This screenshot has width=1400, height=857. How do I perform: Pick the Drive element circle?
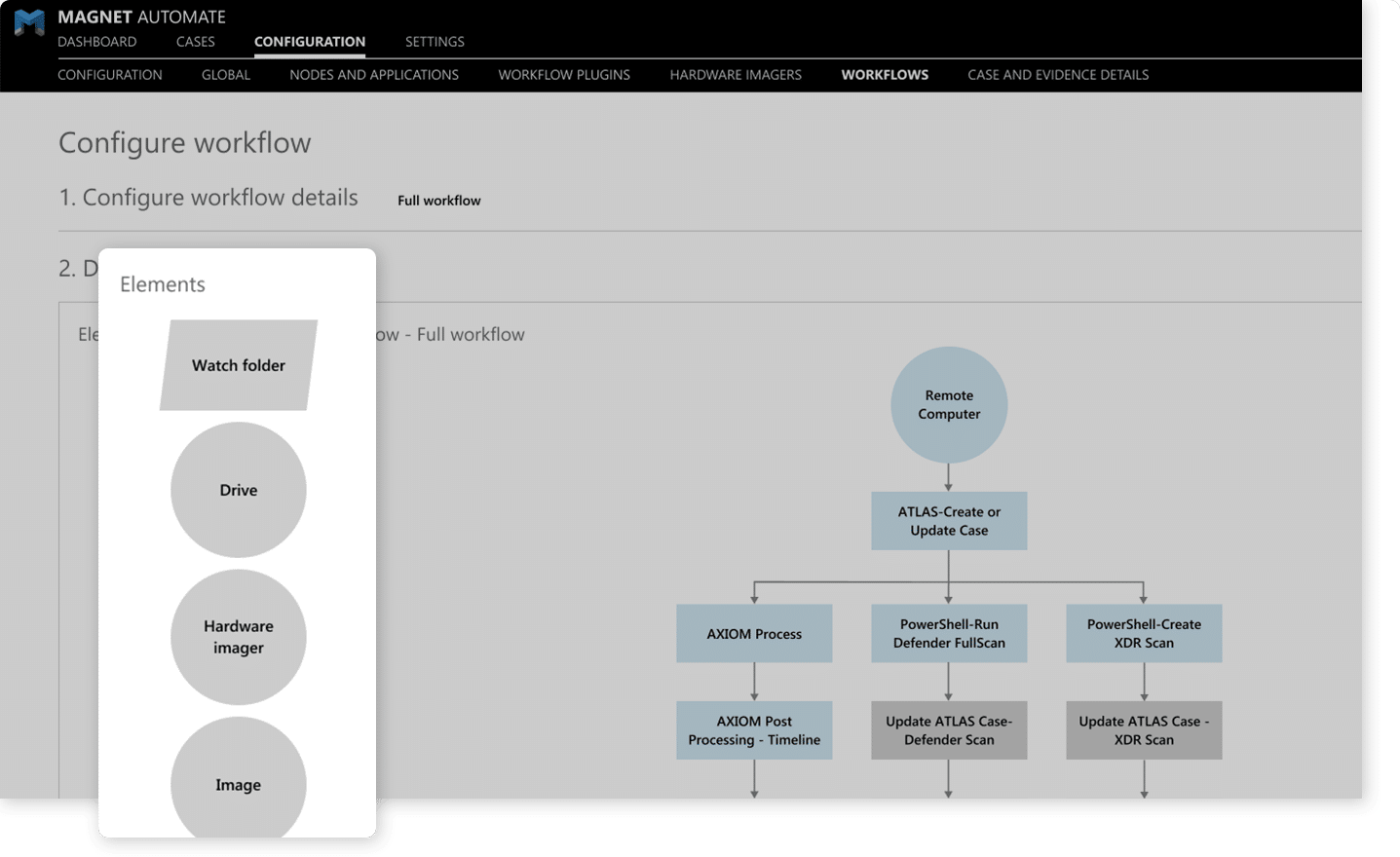[239, 490]
